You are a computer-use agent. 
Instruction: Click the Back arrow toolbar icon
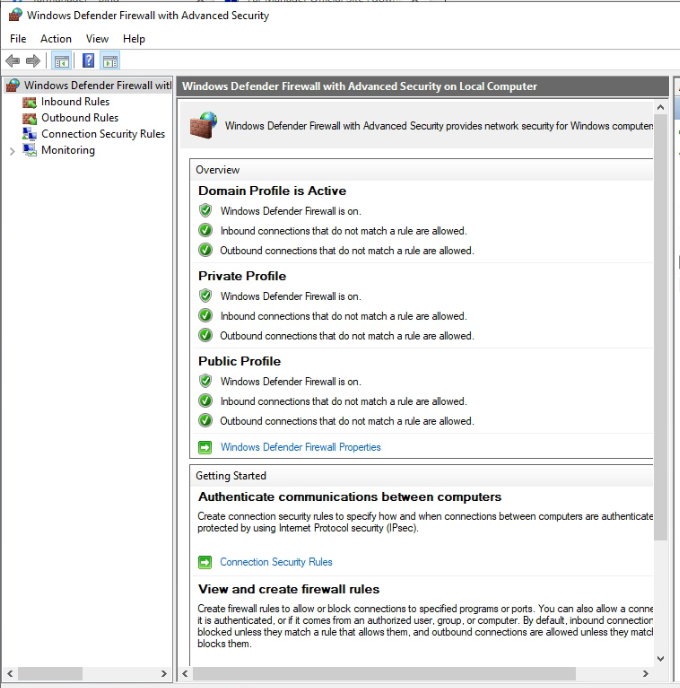click(x=13, y=61)
